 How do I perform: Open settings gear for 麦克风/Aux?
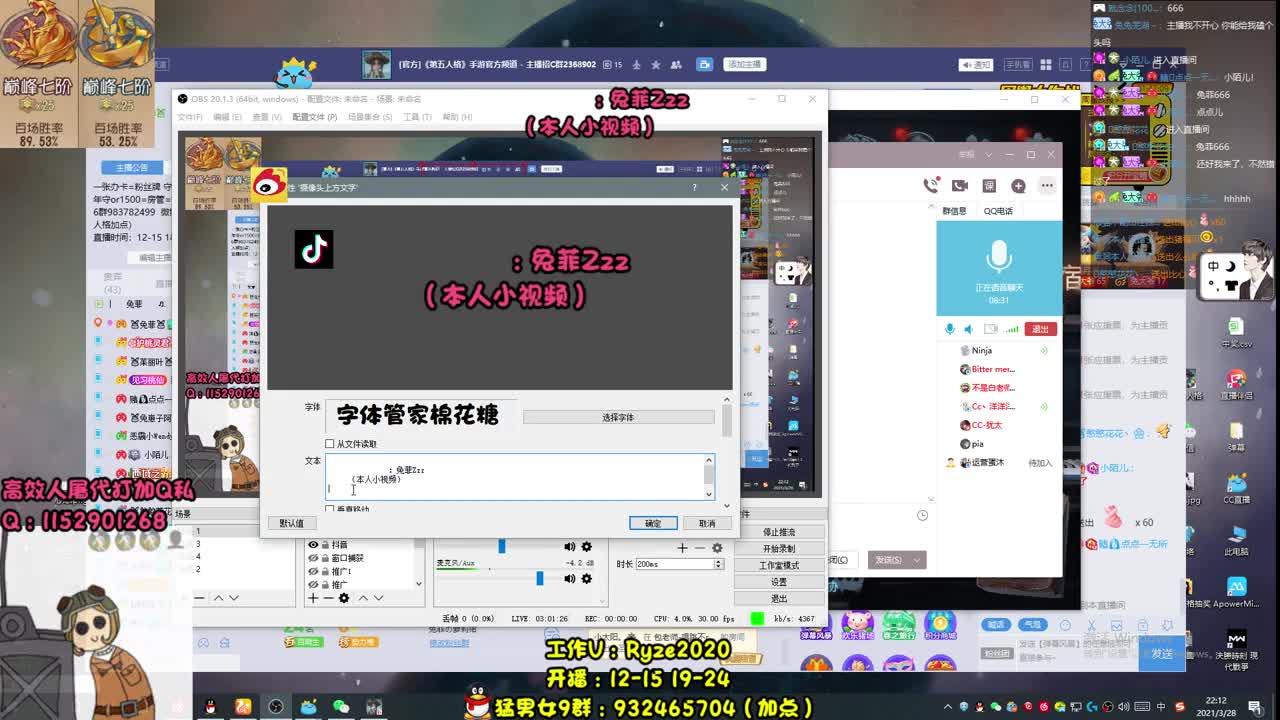pos(587,578)
